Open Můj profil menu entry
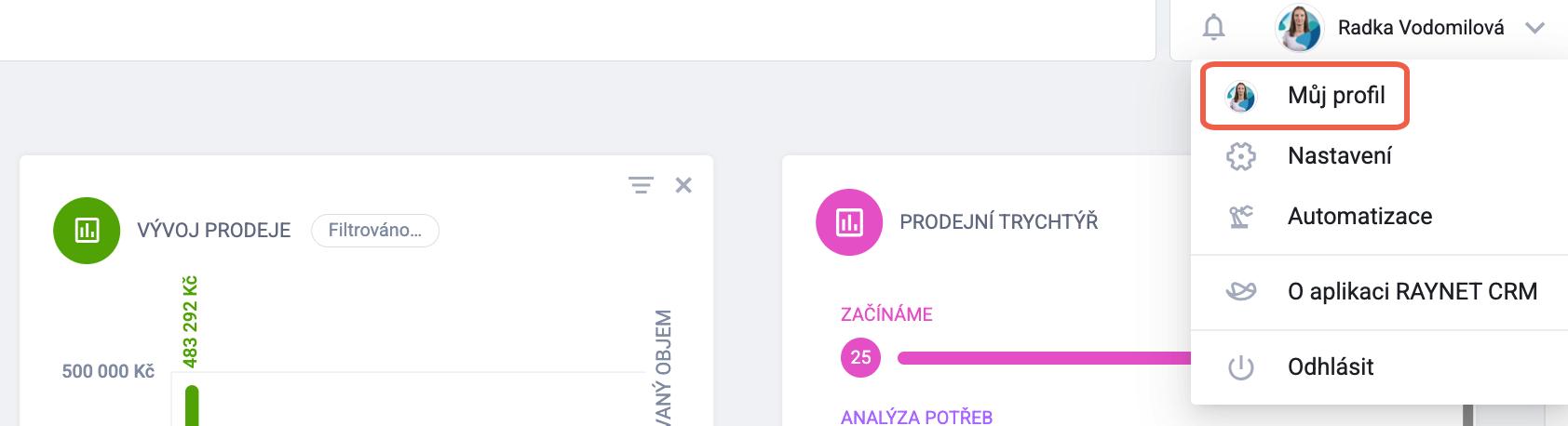 coord(1335,96)
